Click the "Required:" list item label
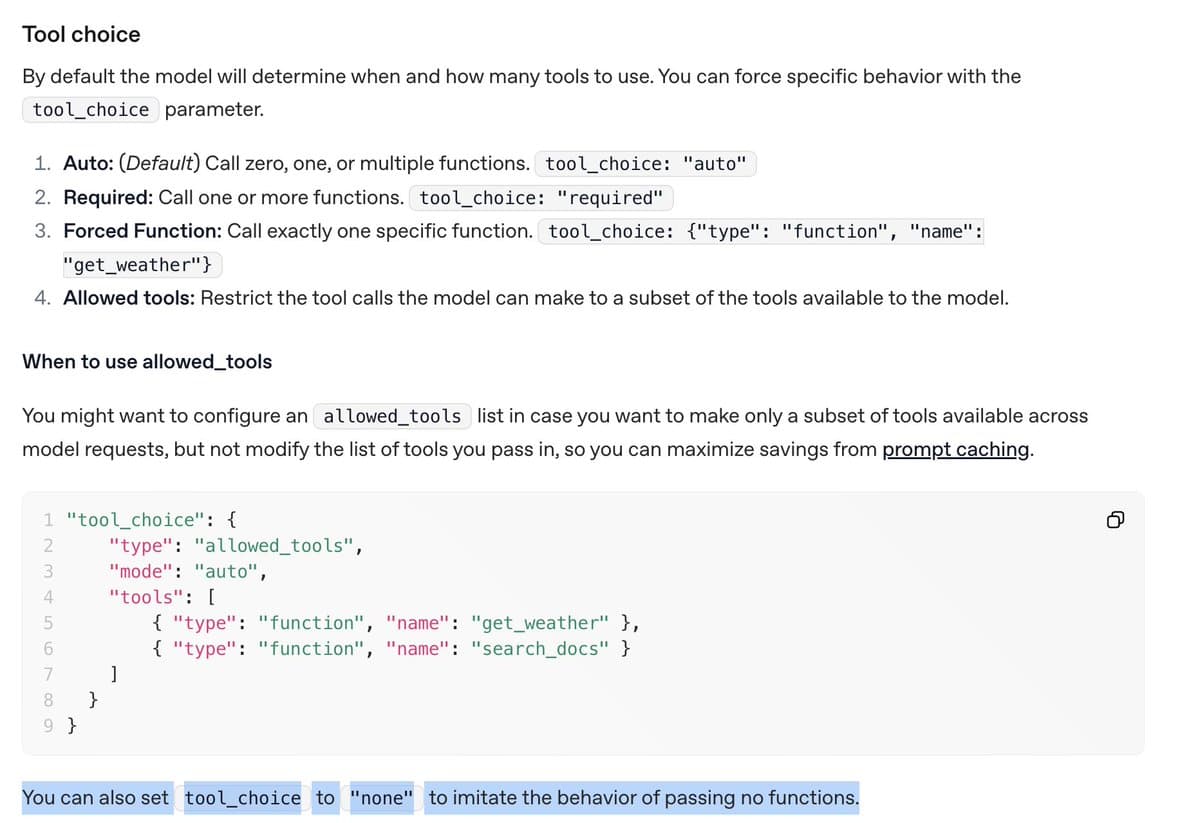Image resolution: width=1200 pixels, height=823 pixels. coord(108,197)
